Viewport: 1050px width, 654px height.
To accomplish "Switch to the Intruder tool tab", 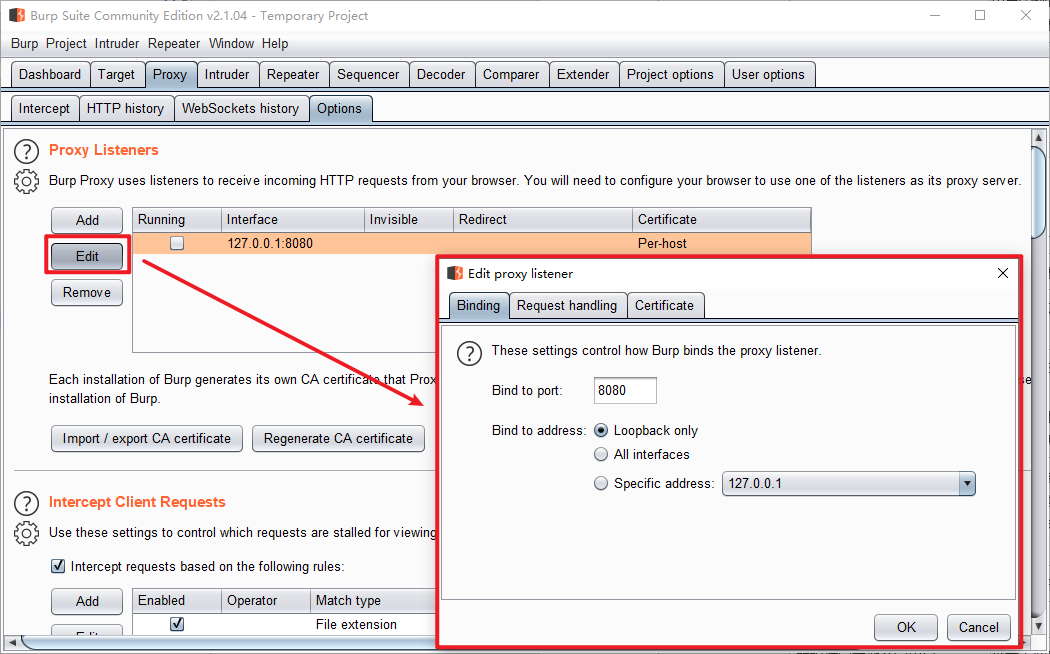I will click(227, 74).
